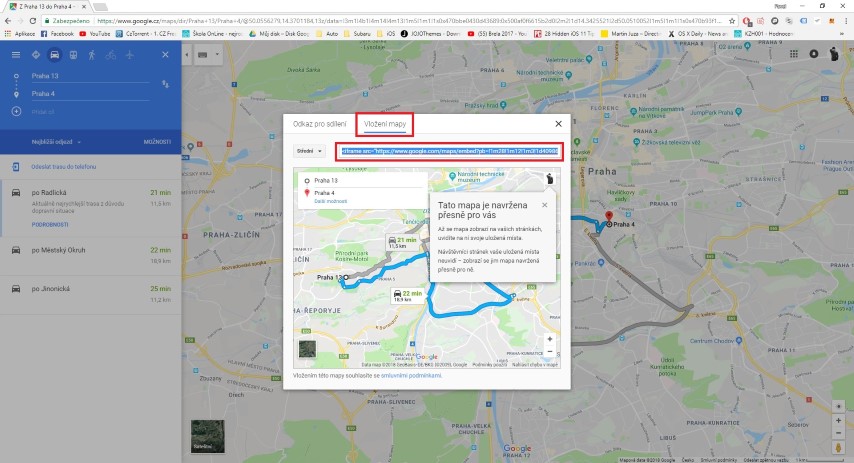Open Chrome three-dot menu

(845, 21)
